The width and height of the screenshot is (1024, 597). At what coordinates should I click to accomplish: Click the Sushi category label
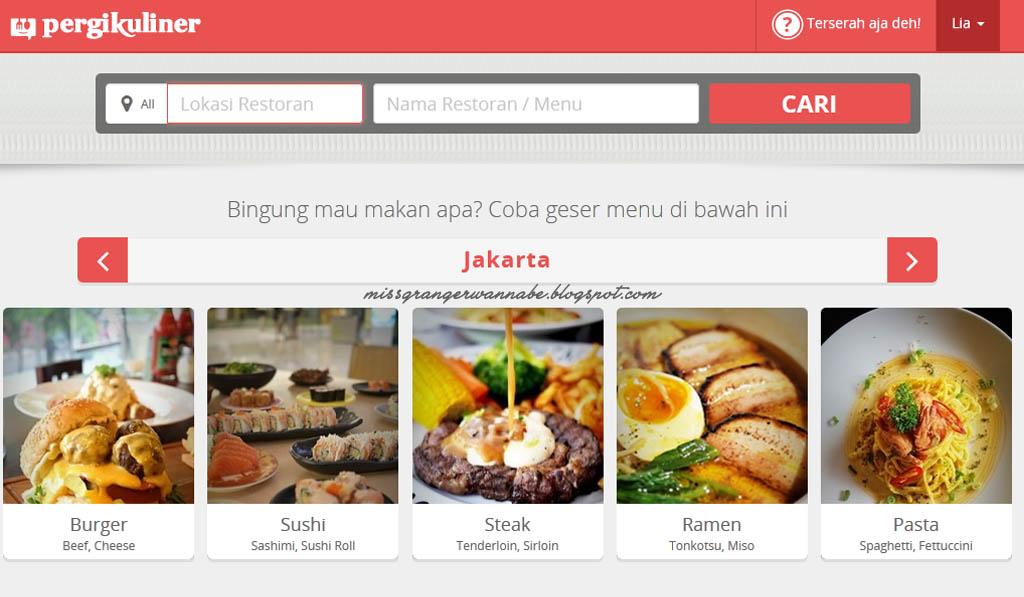tap(303, 524)
